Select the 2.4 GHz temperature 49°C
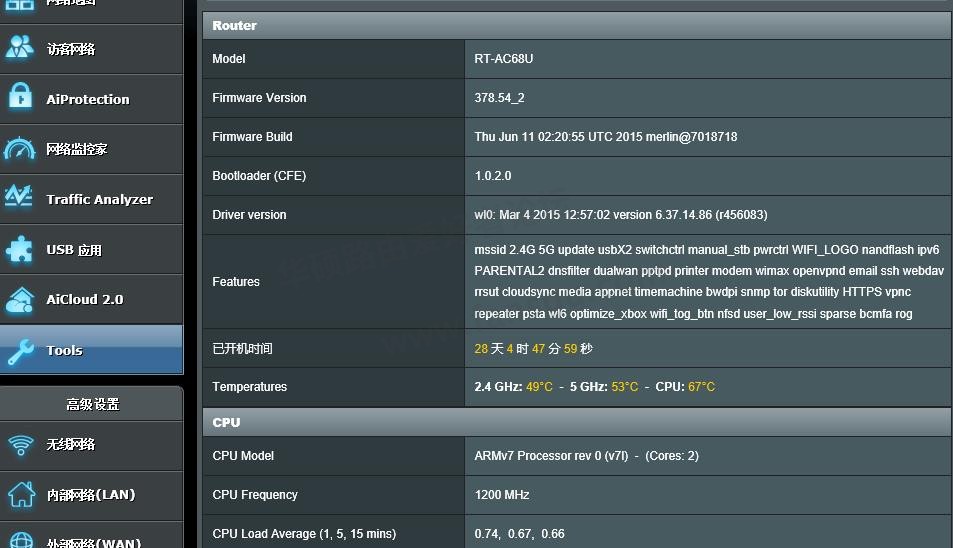The width and height of the screenshot is (953, 548). pos(539,387)
